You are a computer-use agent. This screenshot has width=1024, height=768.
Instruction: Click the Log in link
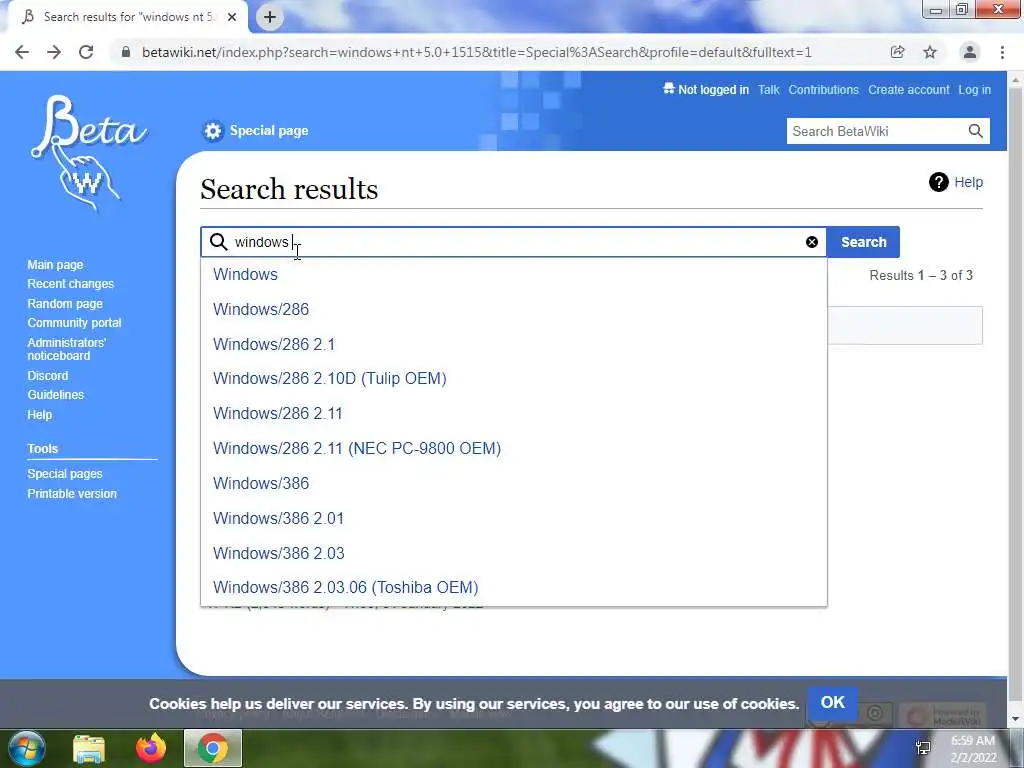tap(974, 89)
